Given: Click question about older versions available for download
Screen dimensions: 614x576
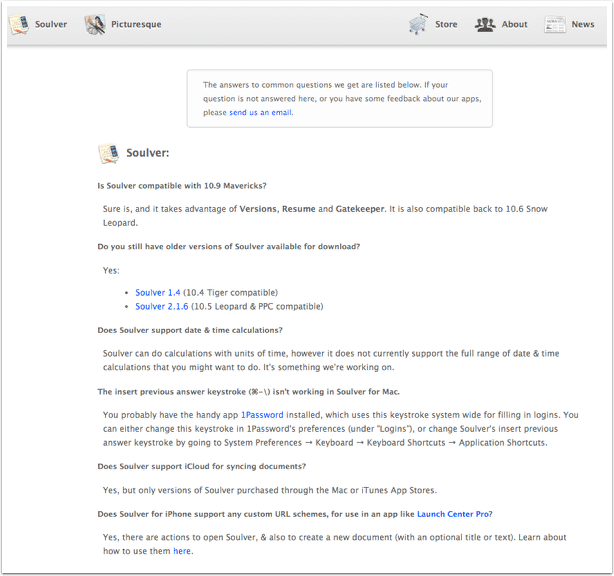Looking at the screenshot, I should pos(229,247).
